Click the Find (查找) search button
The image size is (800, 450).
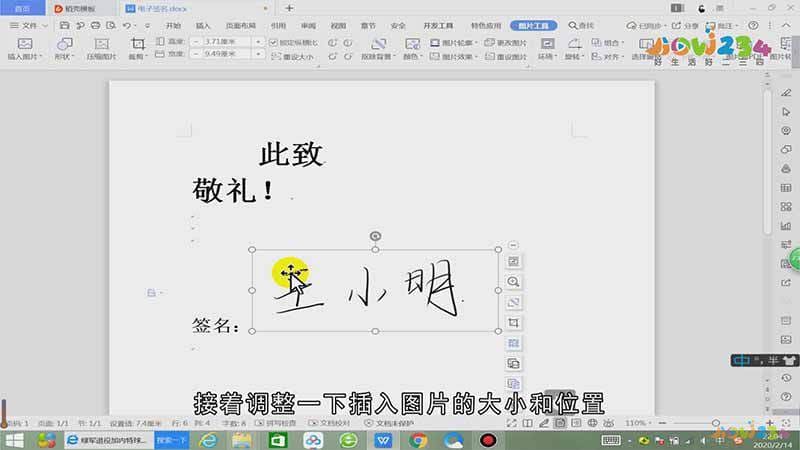pos(581,25)
